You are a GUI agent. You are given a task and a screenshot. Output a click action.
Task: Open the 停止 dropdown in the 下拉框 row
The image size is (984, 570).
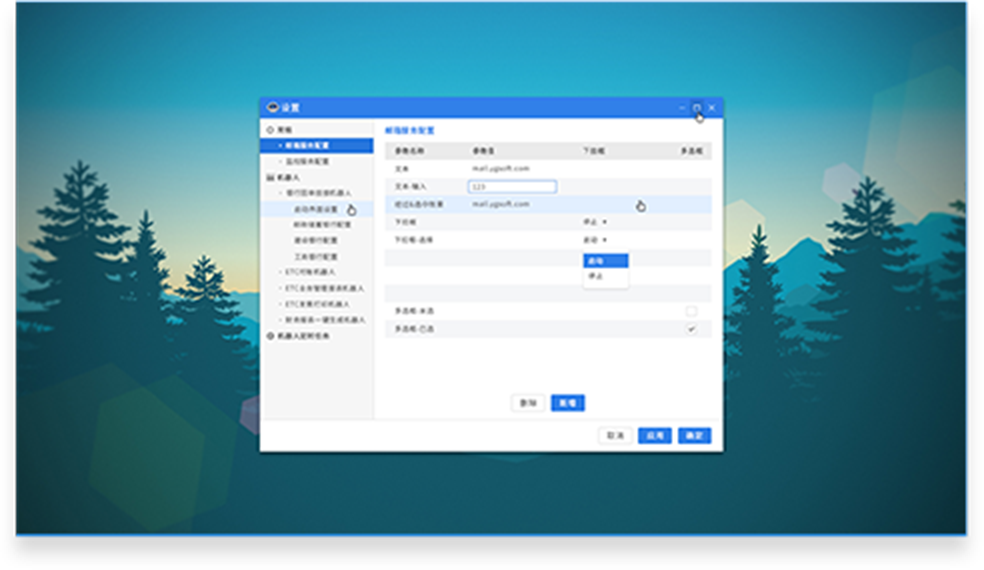click(595, 222)
